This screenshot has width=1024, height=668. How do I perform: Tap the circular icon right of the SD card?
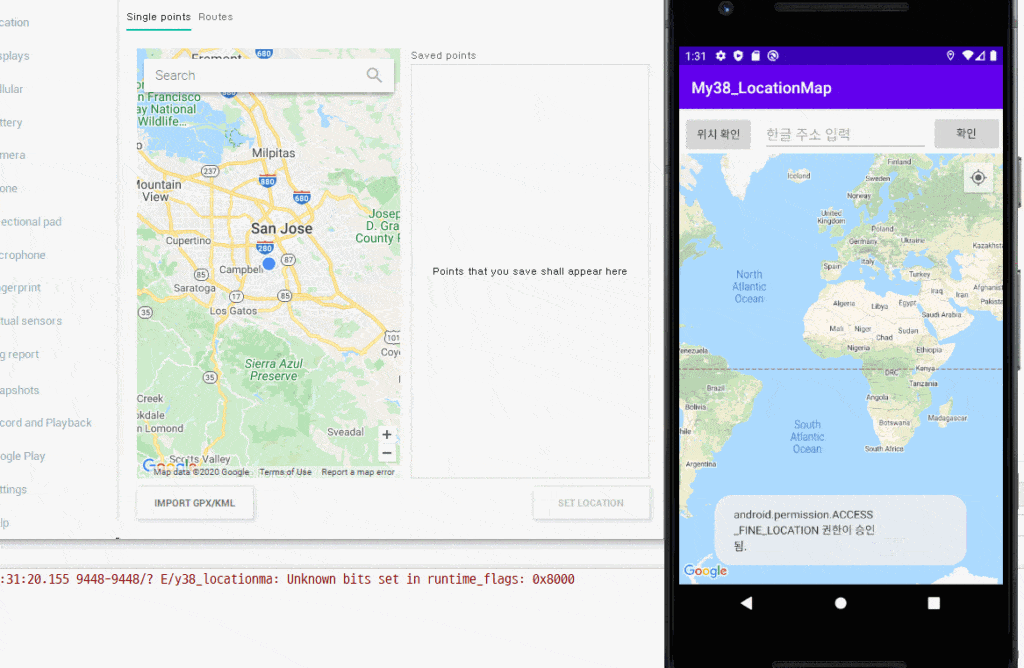coord(773,56)
